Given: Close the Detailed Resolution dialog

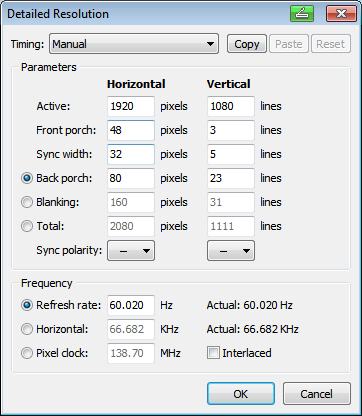Looking at the screenshot, I should pos(341,14).
